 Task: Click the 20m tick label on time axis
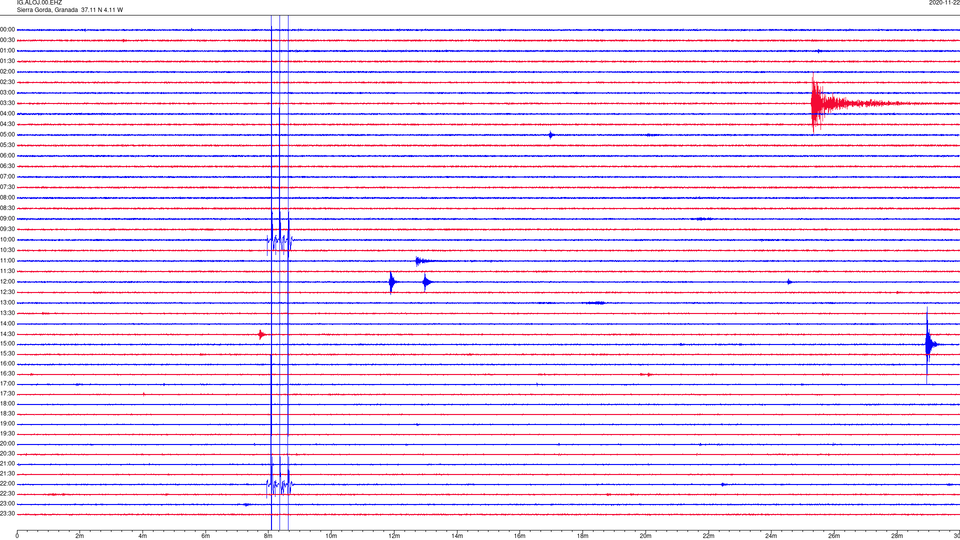[645, 536]
